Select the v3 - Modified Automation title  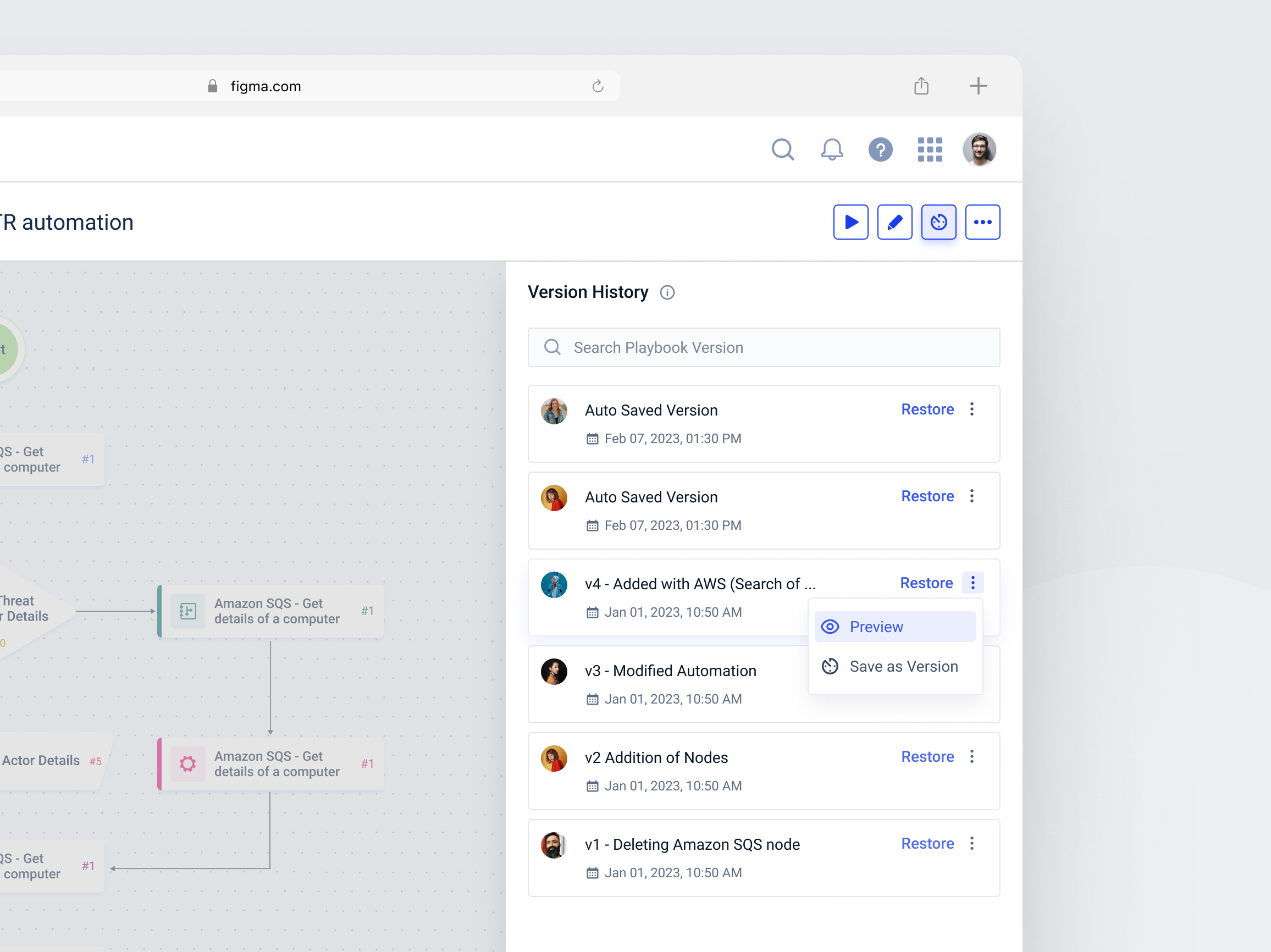tap(670, 671)
